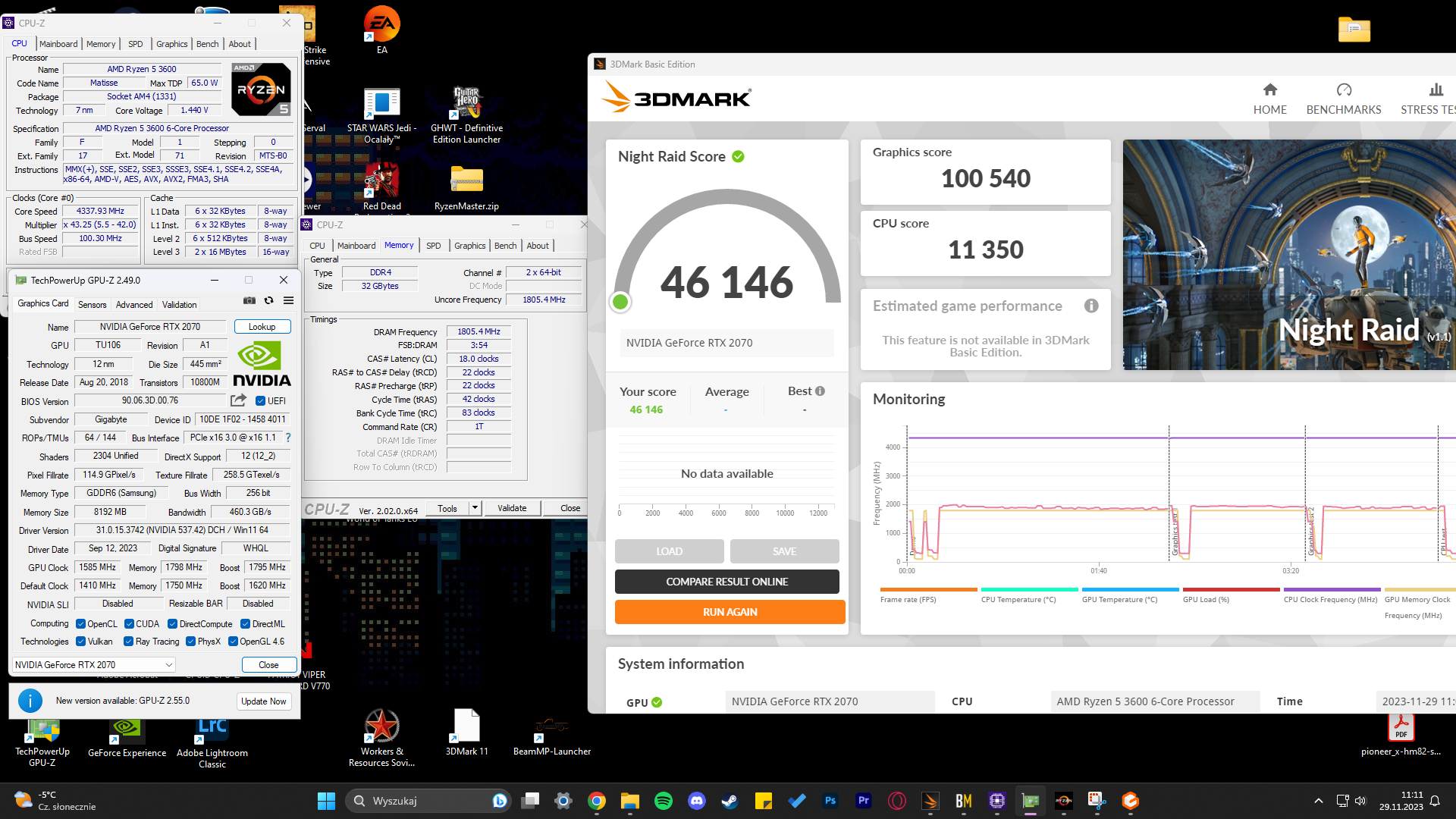Open 3DMark Benchmarks section

(x=1343, y=99)
